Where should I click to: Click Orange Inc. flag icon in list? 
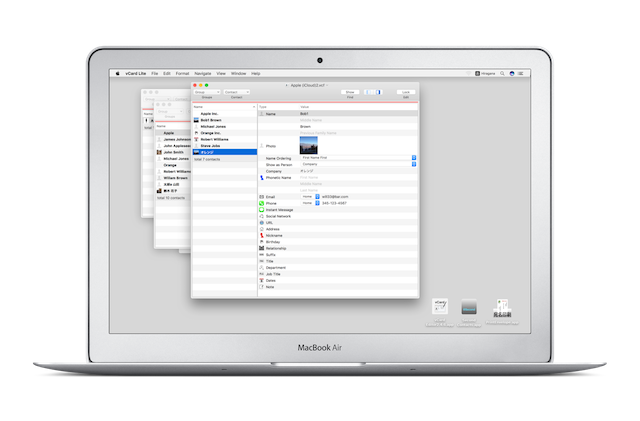click(x=196, y=133)
